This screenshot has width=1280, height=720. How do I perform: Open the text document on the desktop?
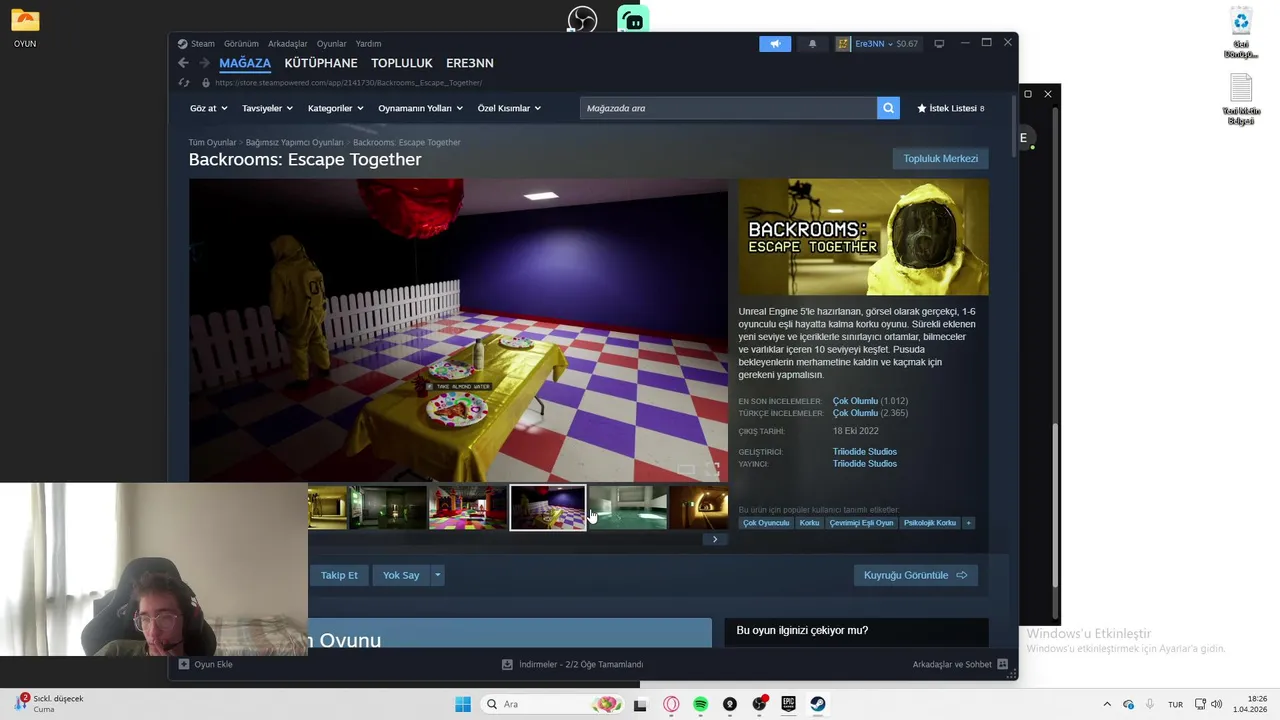pyautogui.click(x=1241, y=100)
